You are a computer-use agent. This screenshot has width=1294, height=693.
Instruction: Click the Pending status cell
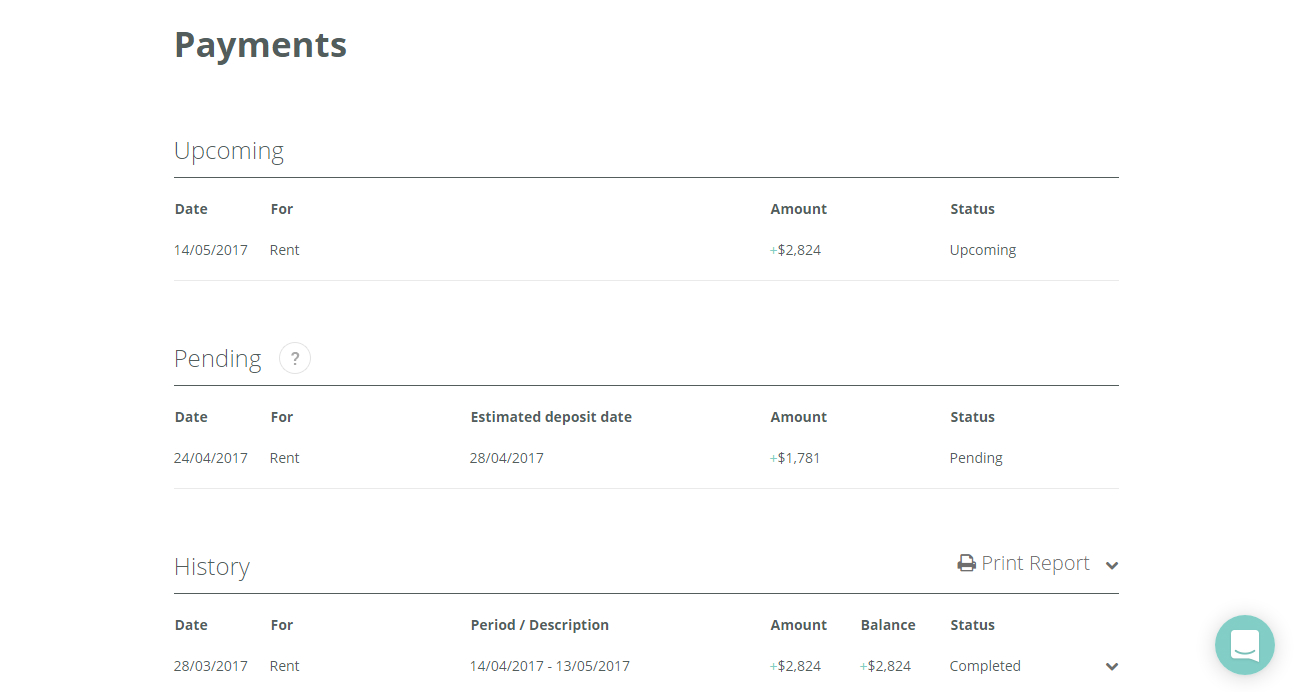point(976,458)
